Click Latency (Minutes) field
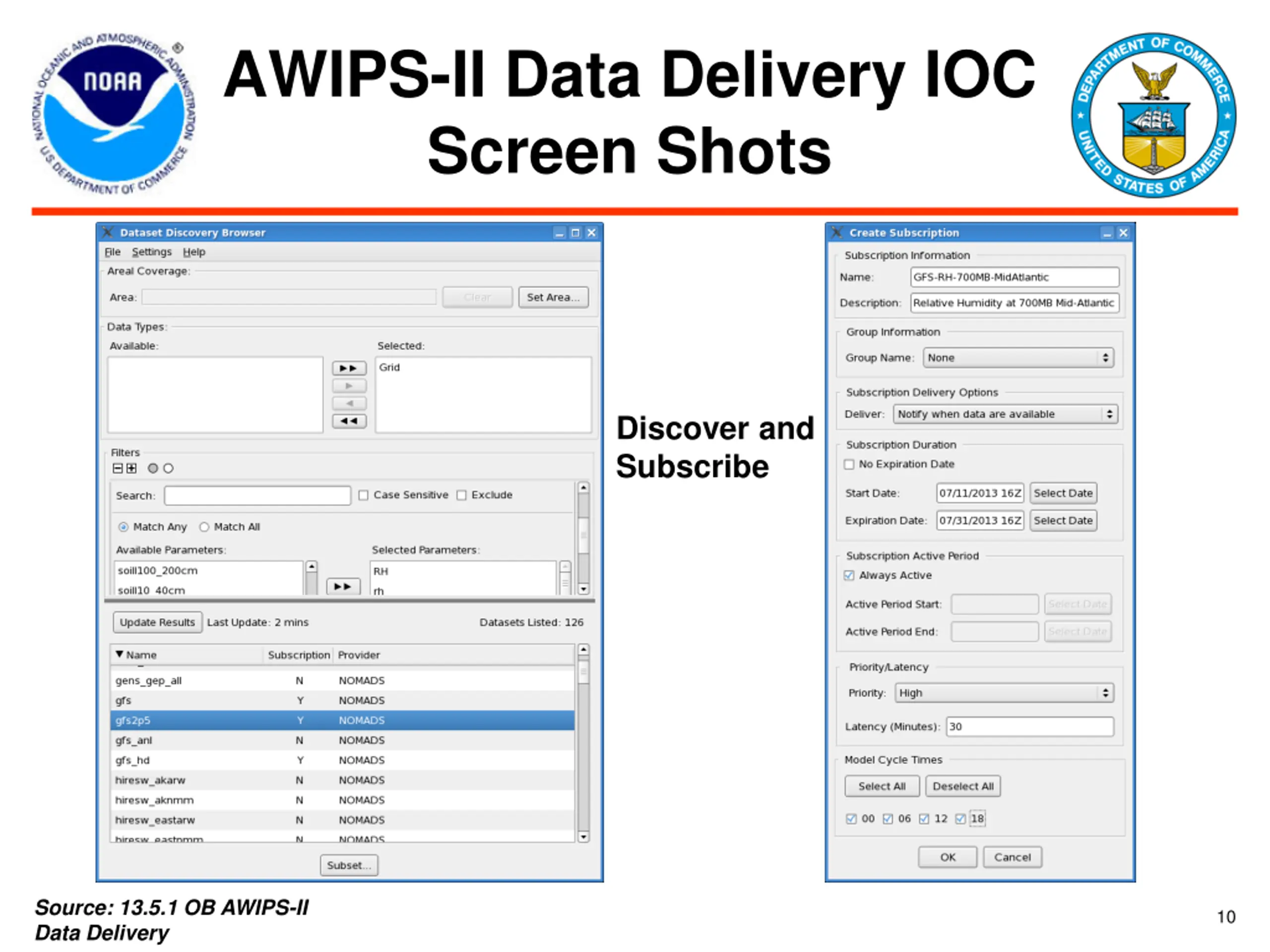 pos(1030,726)
